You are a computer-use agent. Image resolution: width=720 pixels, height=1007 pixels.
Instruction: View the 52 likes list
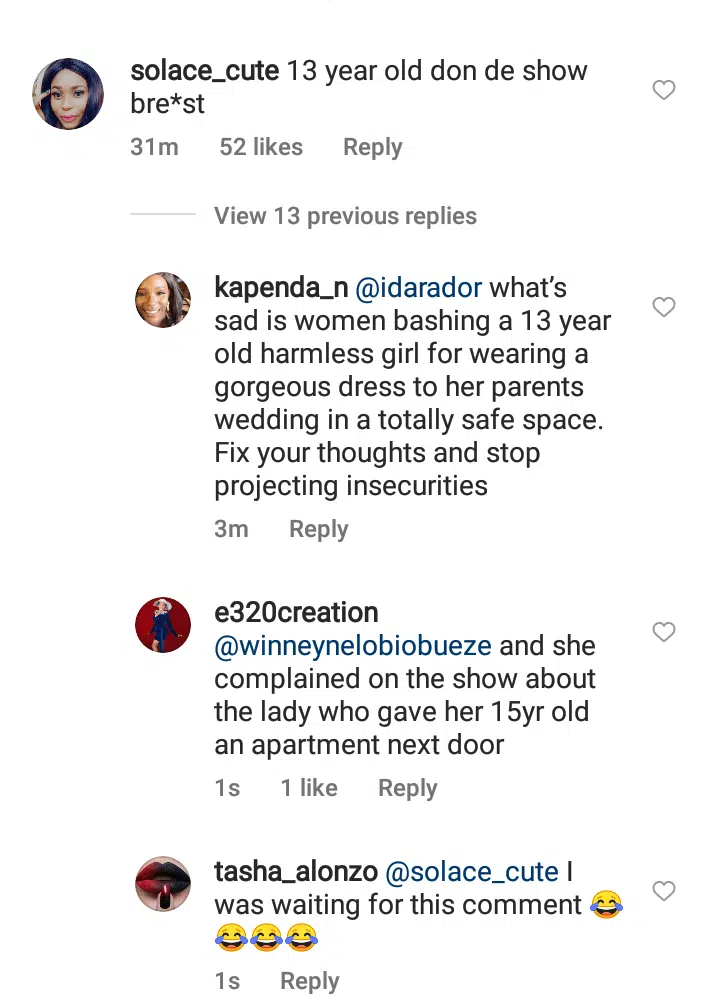click(x=261, y=147)
